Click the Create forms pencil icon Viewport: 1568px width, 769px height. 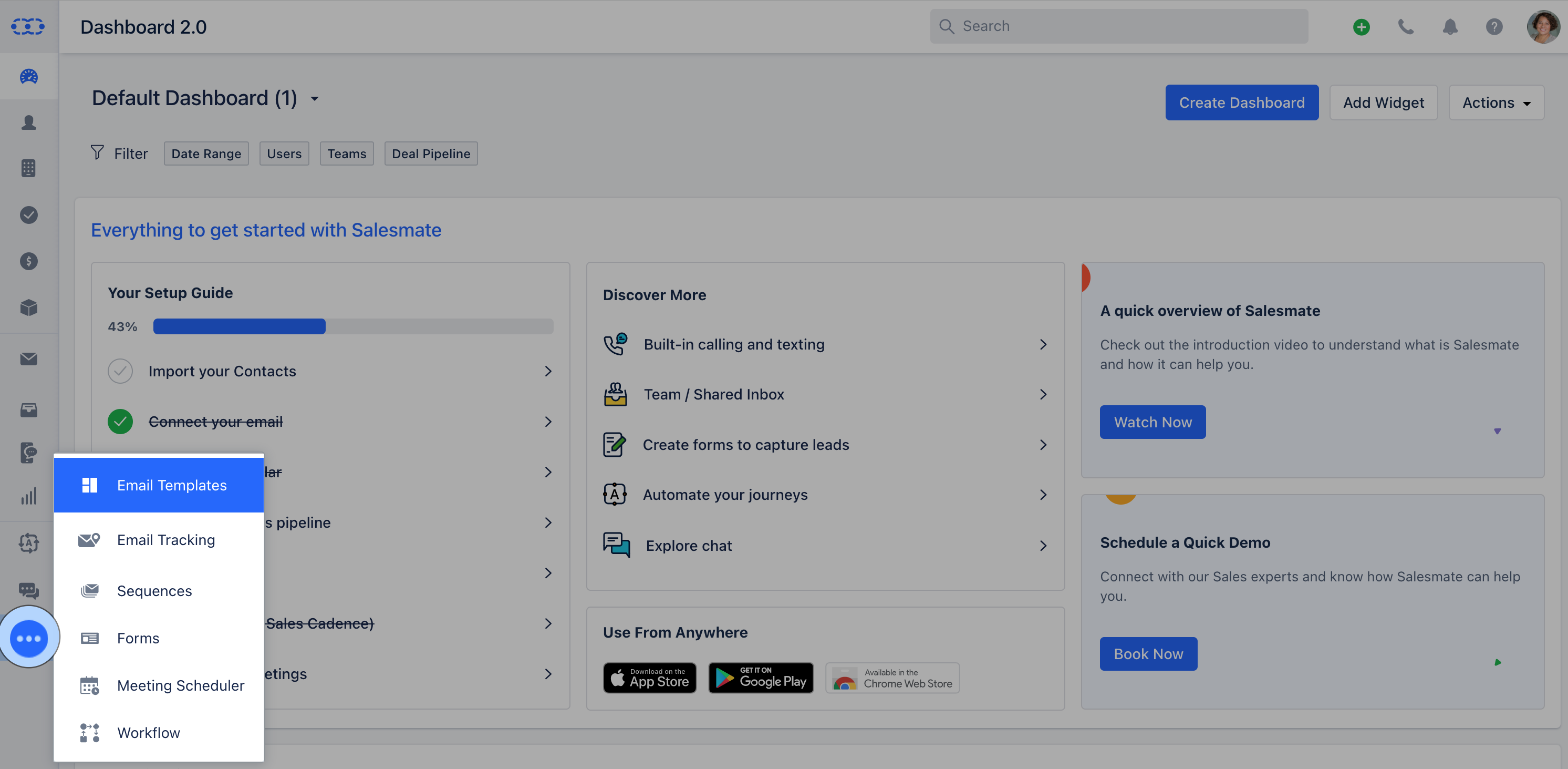(x=614, y=445)
